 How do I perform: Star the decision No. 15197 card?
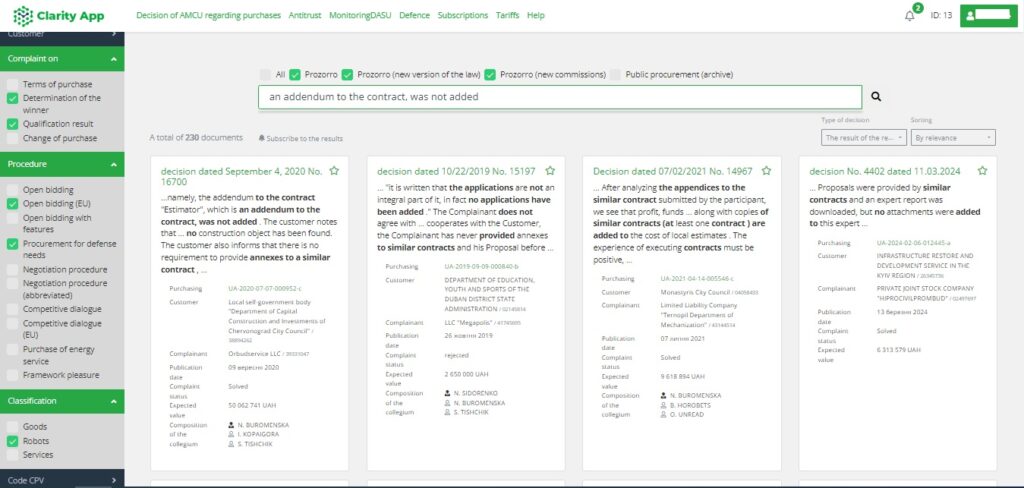tap(551, 171)
